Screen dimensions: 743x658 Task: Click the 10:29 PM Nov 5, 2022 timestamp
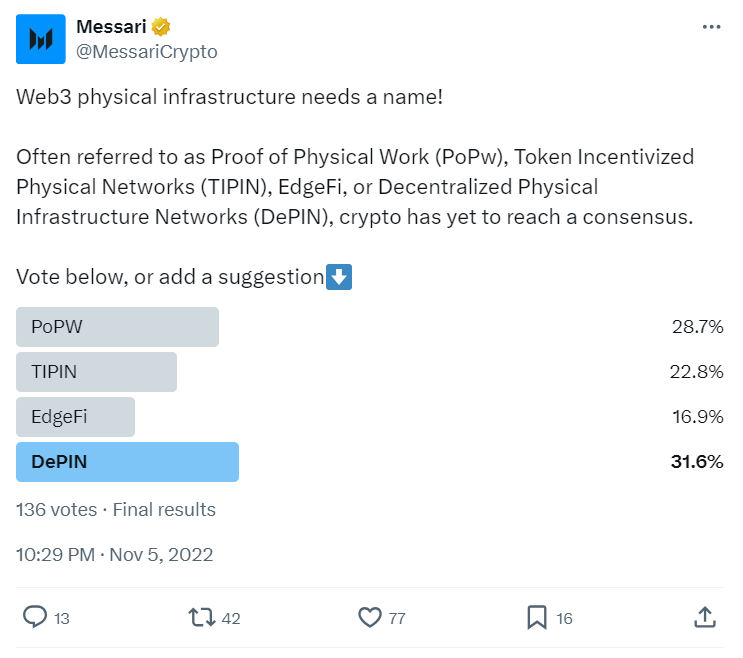point(115,555)
